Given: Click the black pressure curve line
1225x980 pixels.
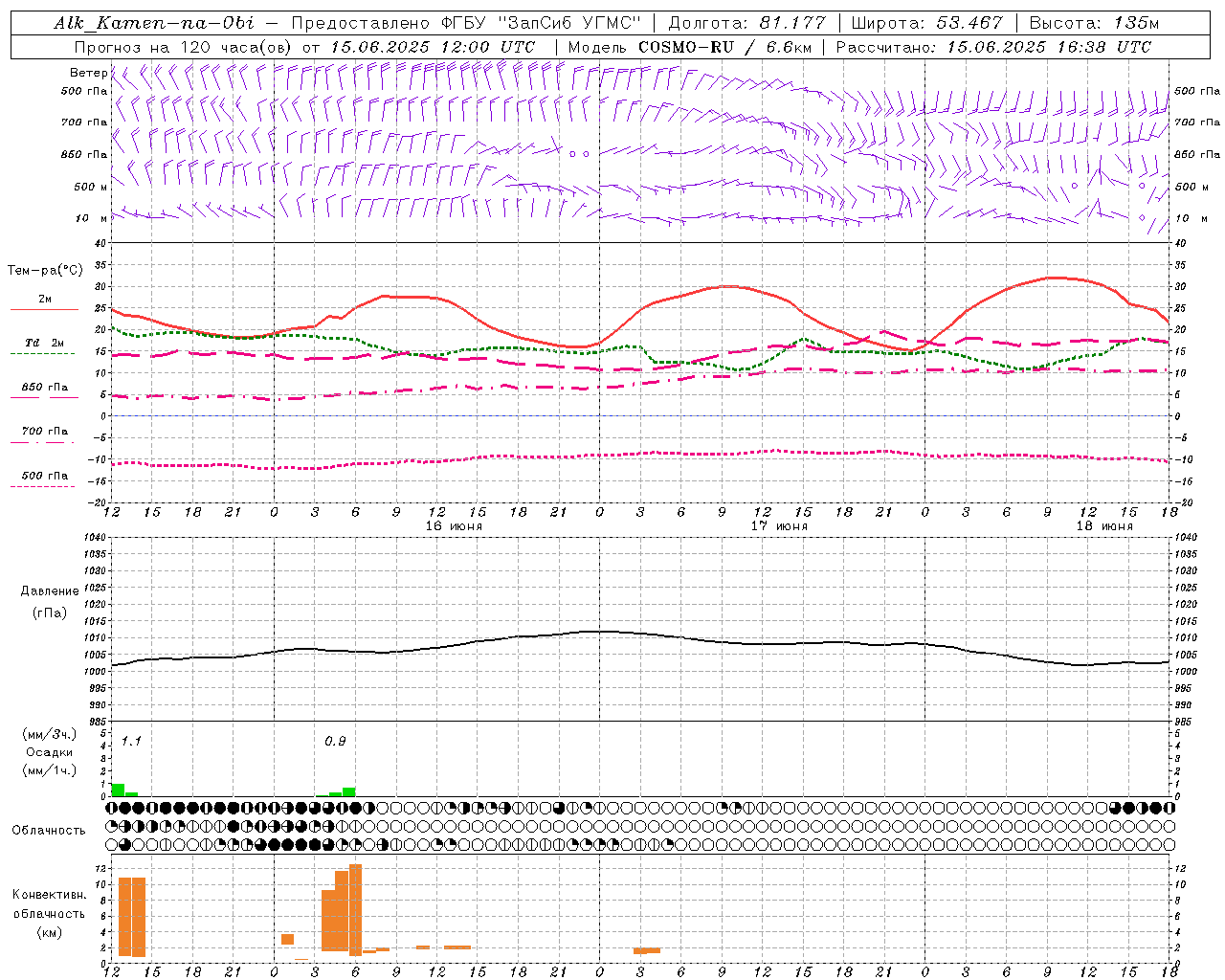Looking at the screenshot, I should (641, 633).
